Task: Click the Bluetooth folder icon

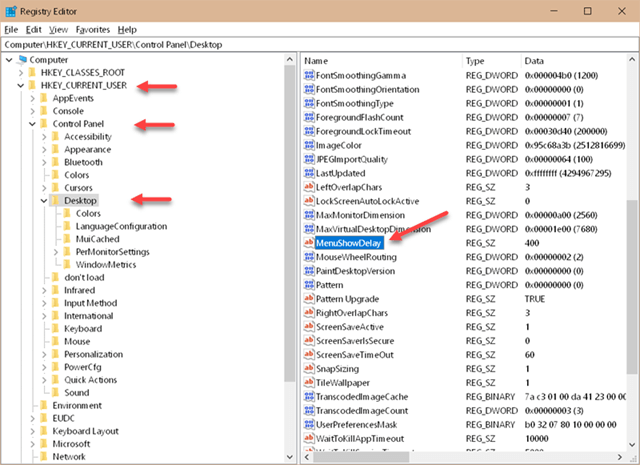Action: [56, 162]
